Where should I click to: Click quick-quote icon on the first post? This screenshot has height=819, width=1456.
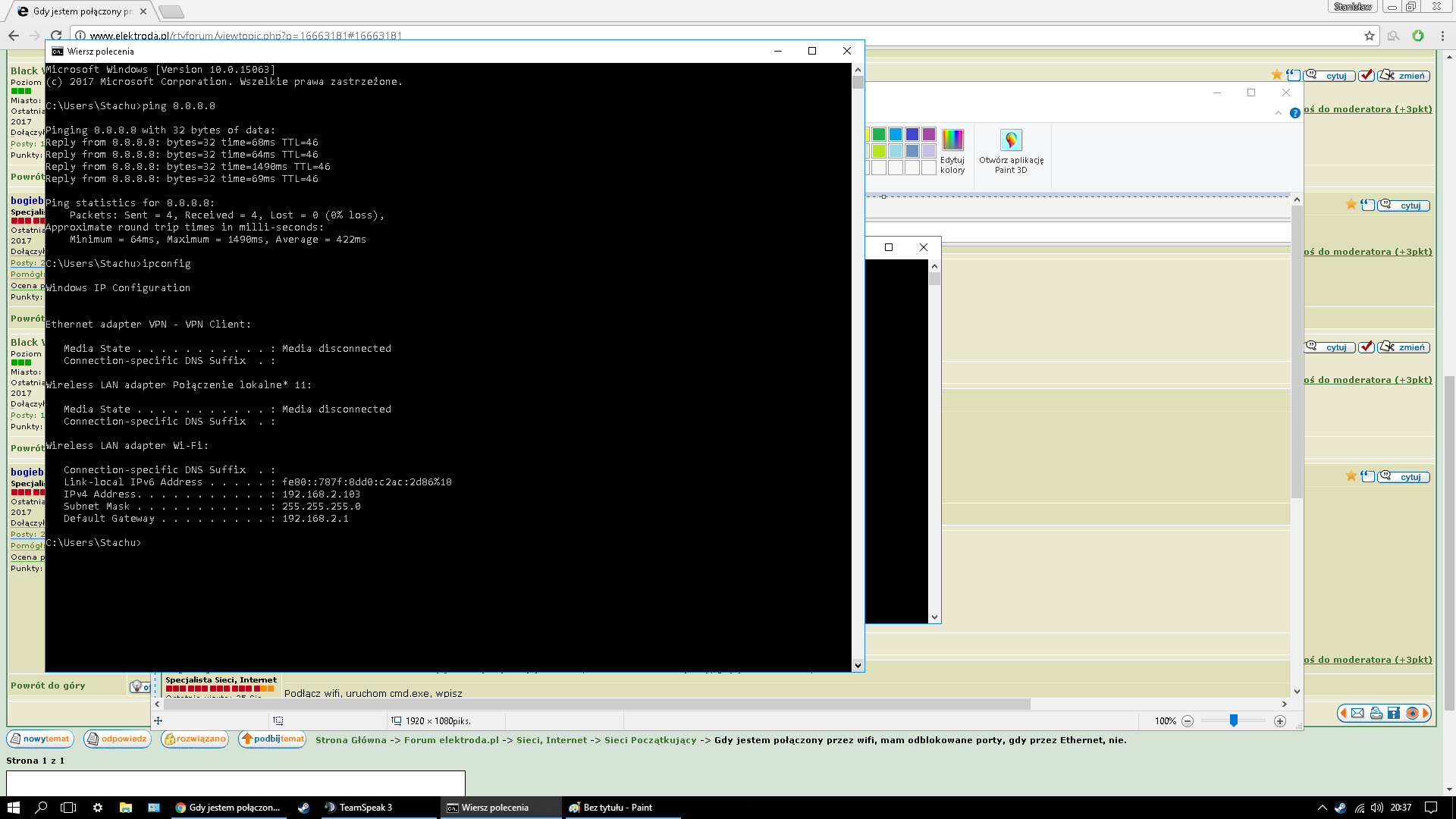point(1294,74)
